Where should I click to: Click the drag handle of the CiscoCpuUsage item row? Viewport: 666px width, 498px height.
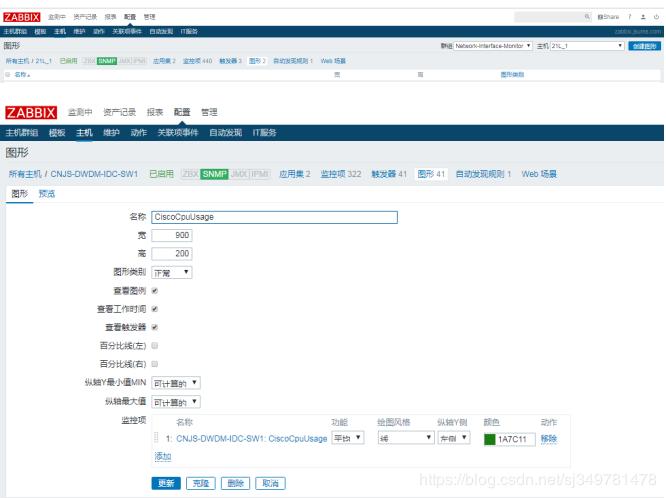156,438
